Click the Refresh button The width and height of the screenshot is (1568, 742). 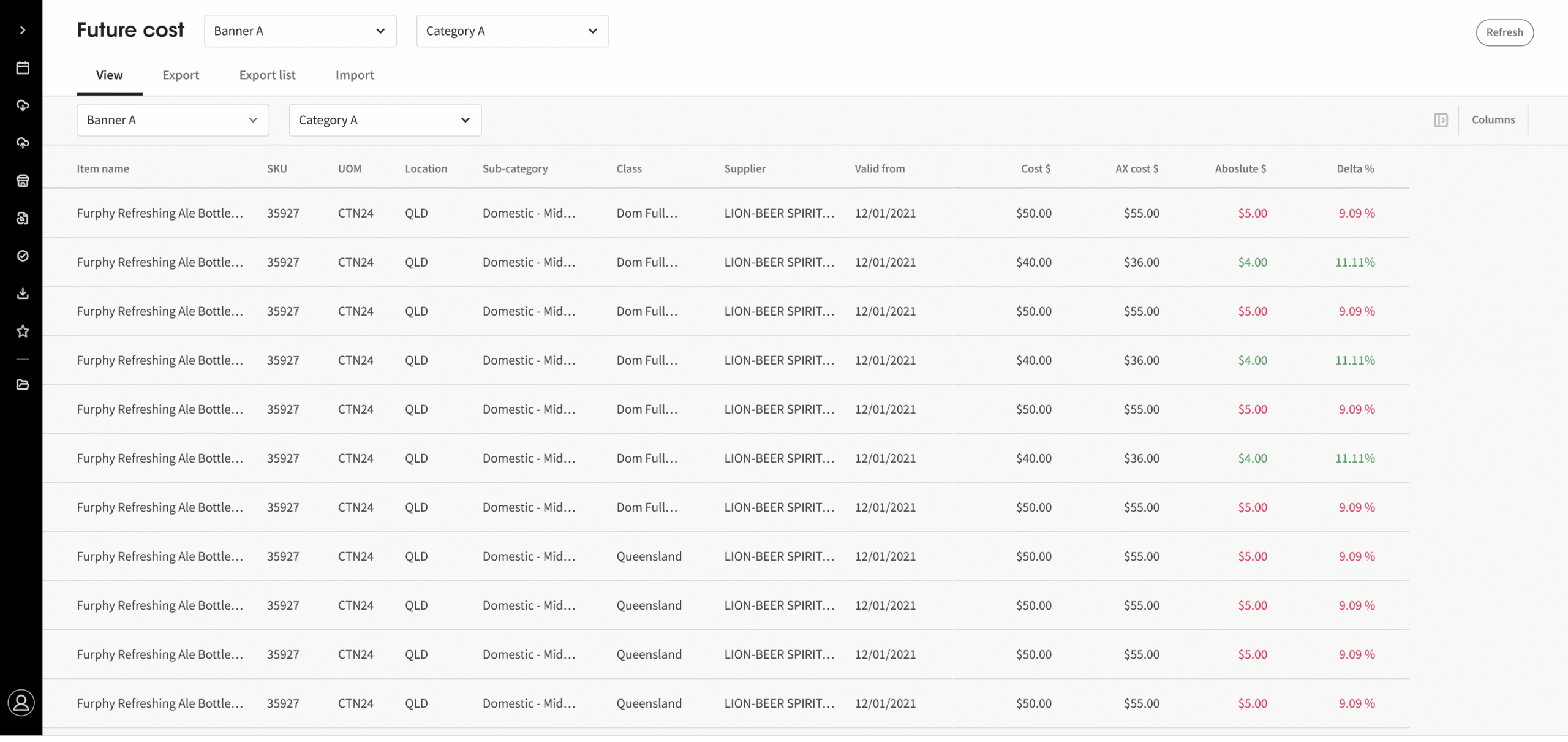pos(1504,32)
